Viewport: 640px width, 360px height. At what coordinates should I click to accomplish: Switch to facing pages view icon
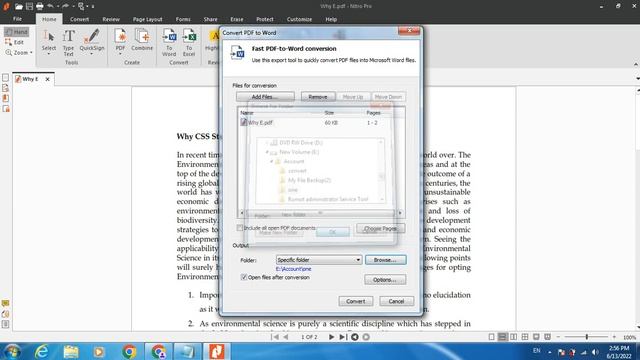(x=513, y=337)
